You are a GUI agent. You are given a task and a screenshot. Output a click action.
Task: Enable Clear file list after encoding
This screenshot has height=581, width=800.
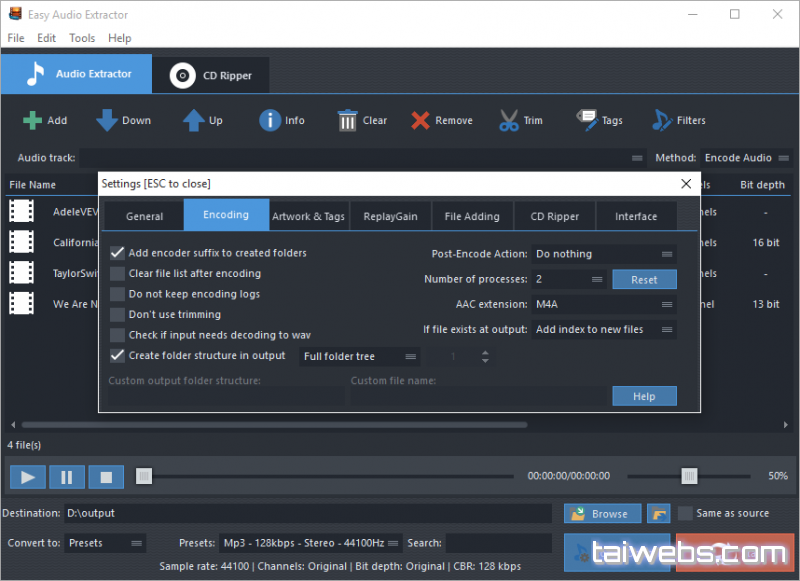(119, 274)
